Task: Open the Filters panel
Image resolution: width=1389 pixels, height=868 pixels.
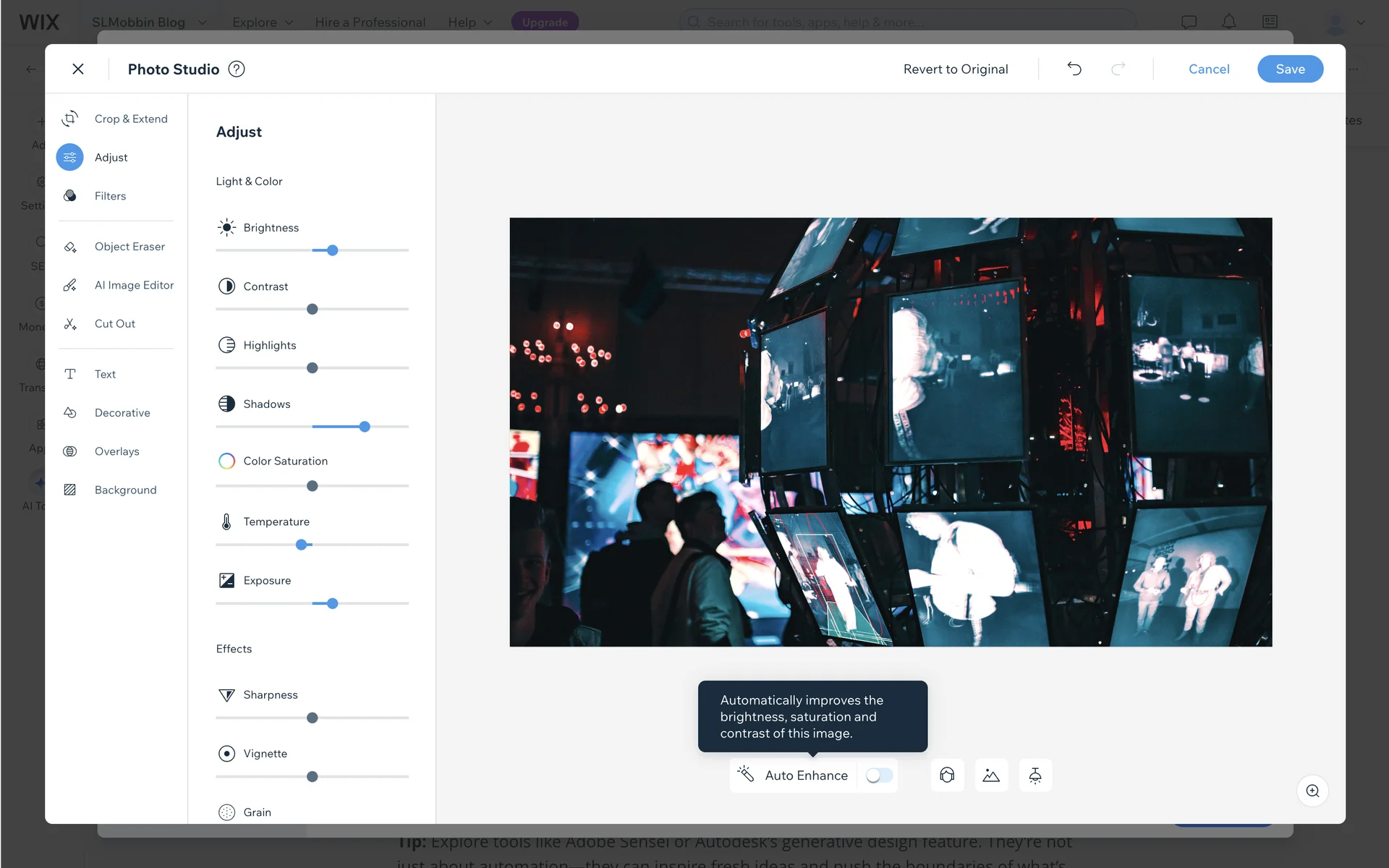Action: 110,196
